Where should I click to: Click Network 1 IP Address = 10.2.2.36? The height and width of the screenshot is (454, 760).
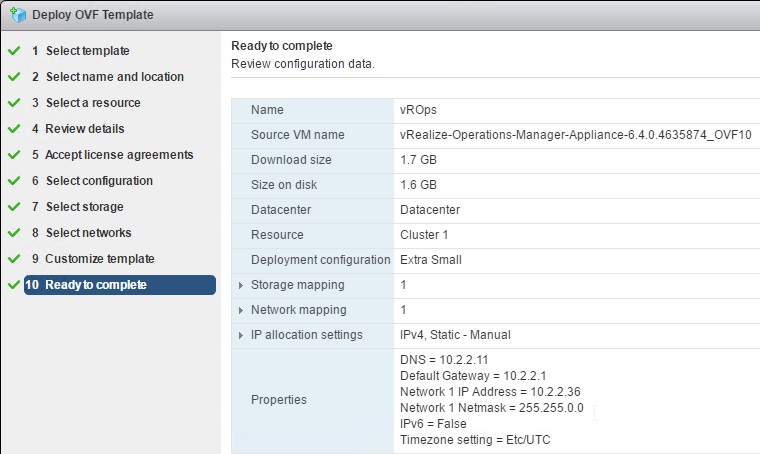[490, 392]
